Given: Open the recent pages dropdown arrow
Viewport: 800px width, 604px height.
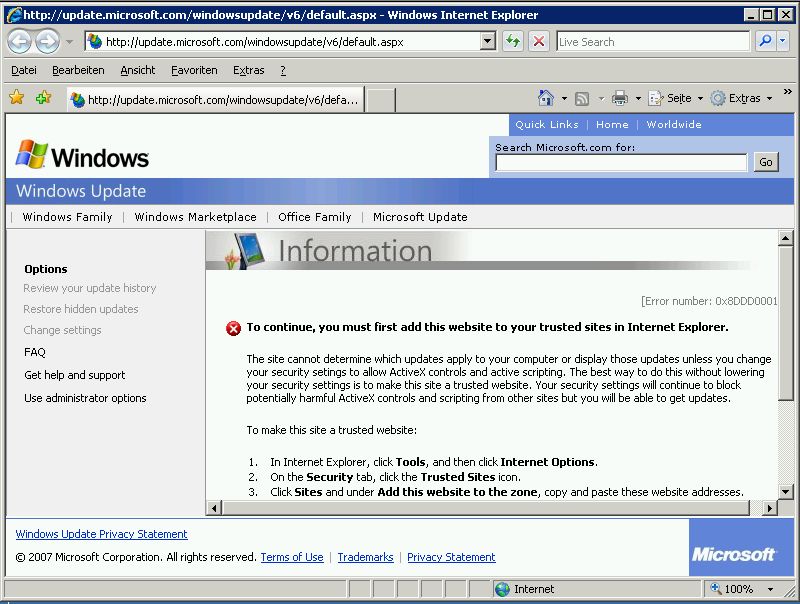Looking at the screenshot, I should [x=69, y=42].
